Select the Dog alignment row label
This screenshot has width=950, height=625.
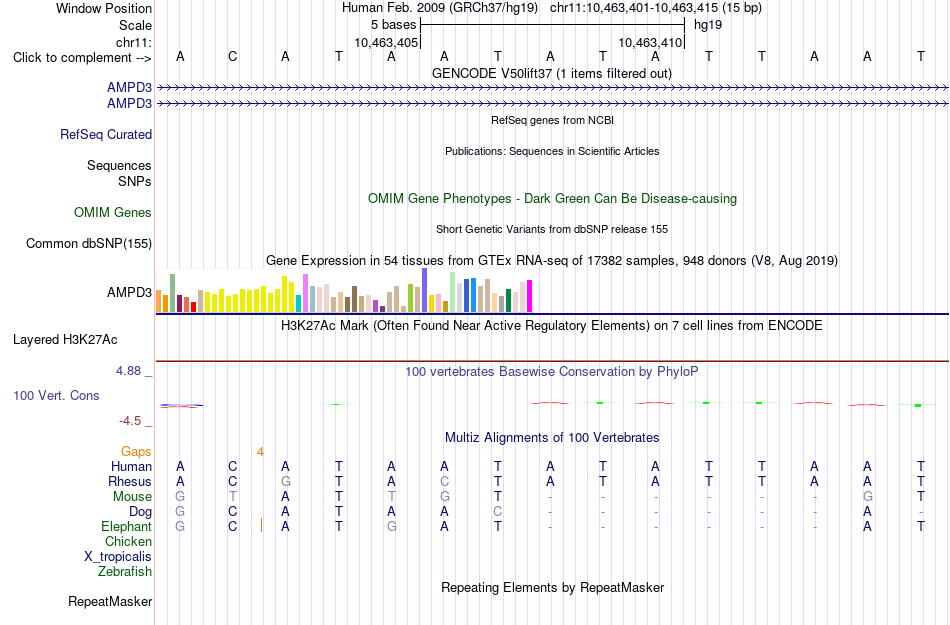coord(140,512)
